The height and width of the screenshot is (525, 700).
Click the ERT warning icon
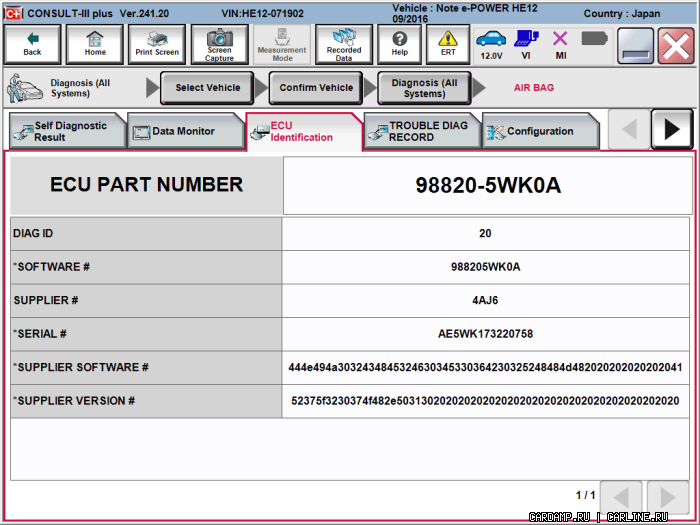(447, 45)
